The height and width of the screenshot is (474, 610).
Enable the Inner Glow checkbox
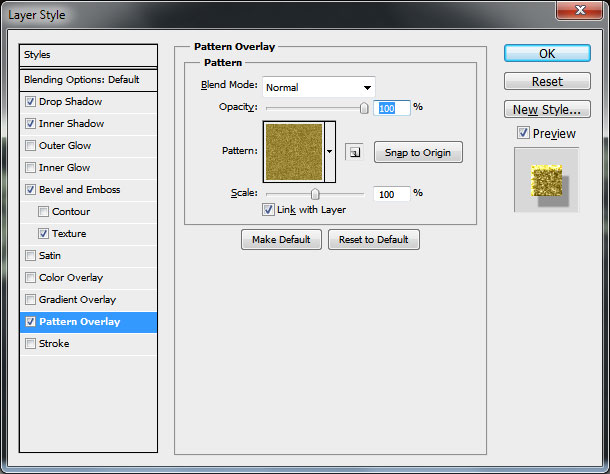tap(30, 168)
